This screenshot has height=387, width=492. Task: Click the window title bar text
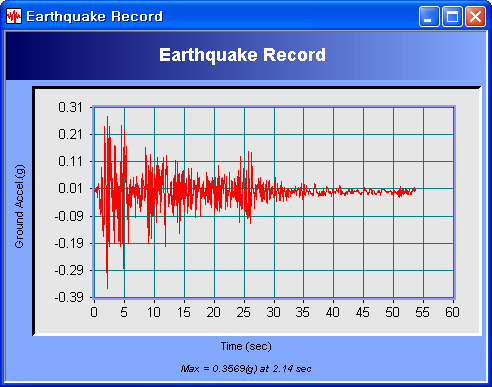pos(94,16)
